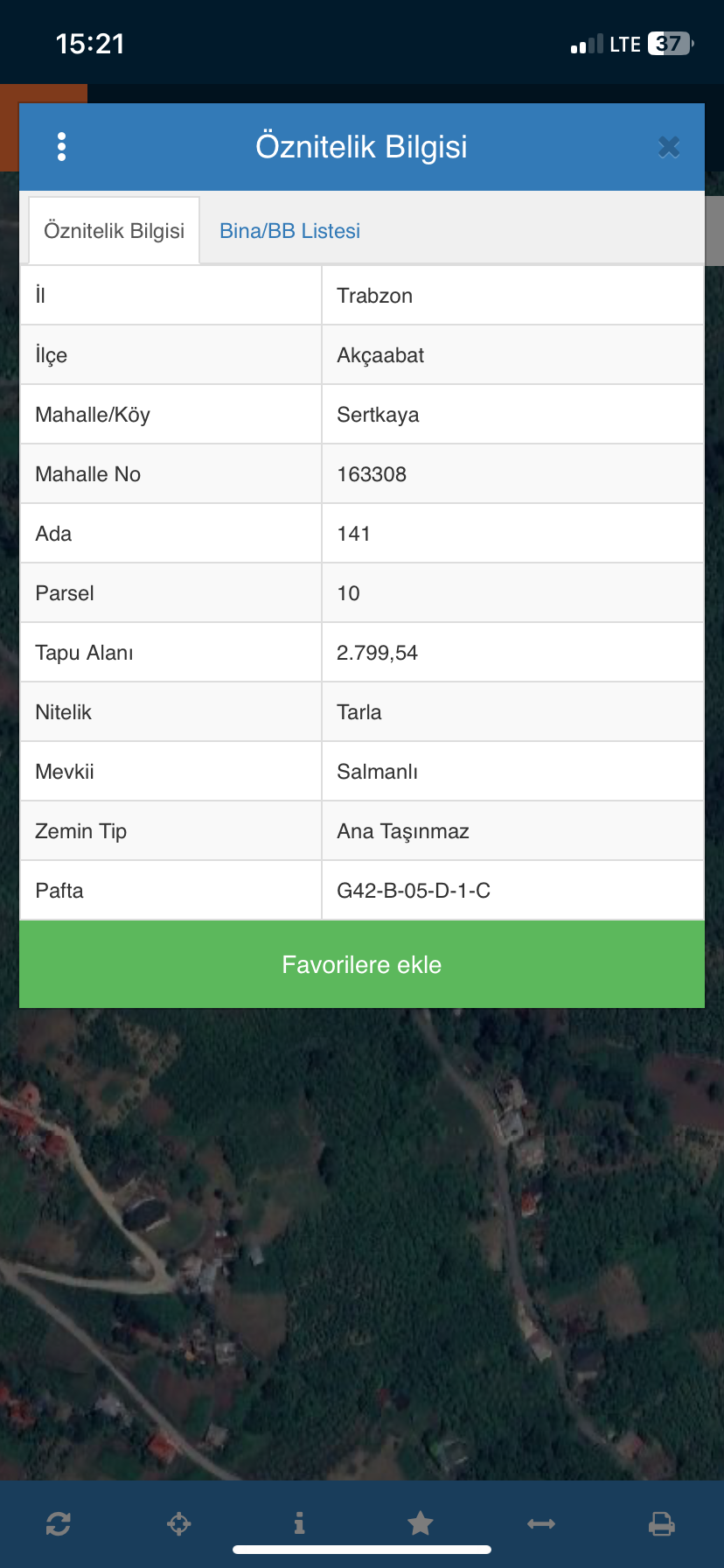The height and width of the screenshot is (1568, 724).
Task: Tap the print icon
Action: coord(662,1524)
